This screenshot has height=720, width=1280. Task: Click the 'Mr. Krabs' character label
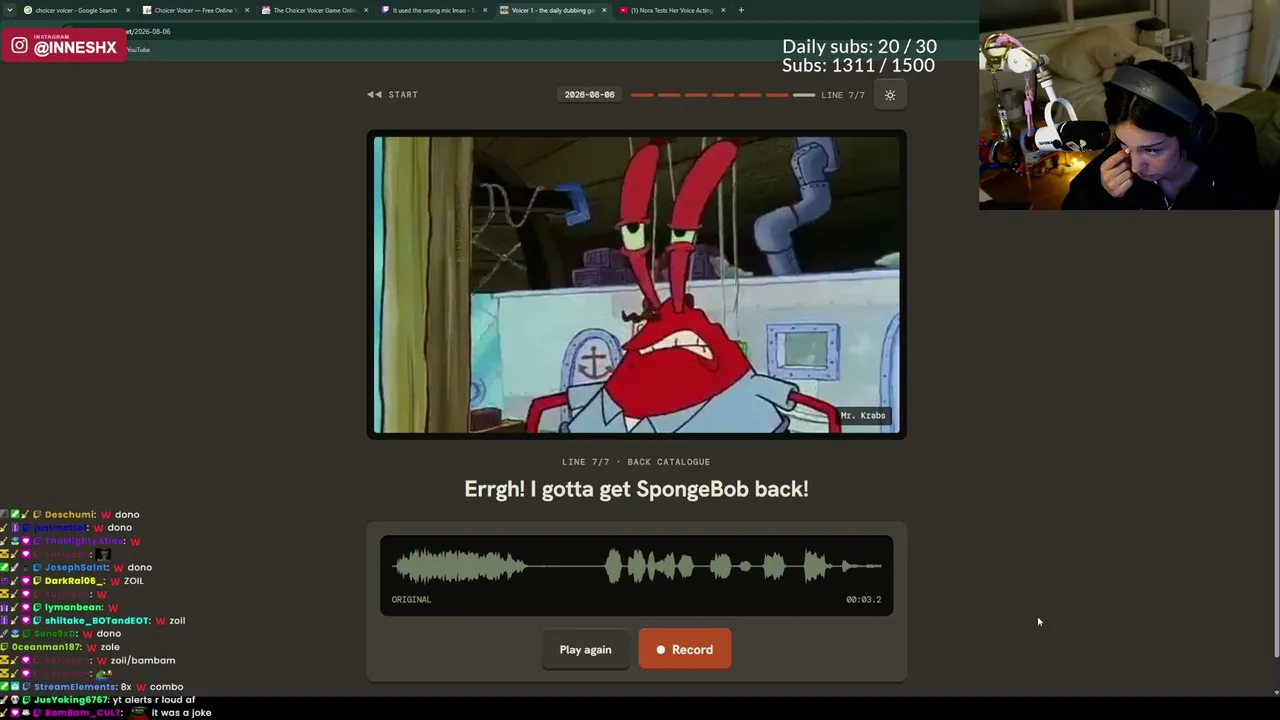(863, 415)
